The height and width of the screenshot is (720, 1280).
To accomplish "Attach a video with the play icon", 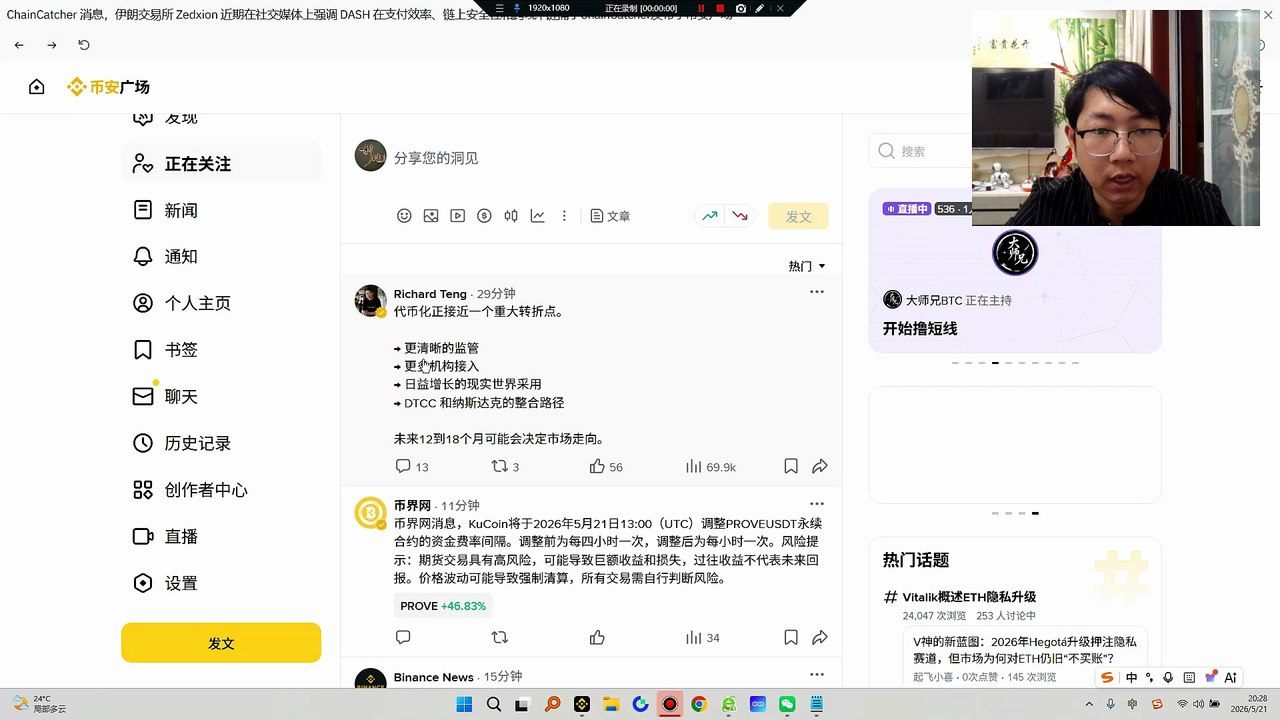I will pos(457,216).
